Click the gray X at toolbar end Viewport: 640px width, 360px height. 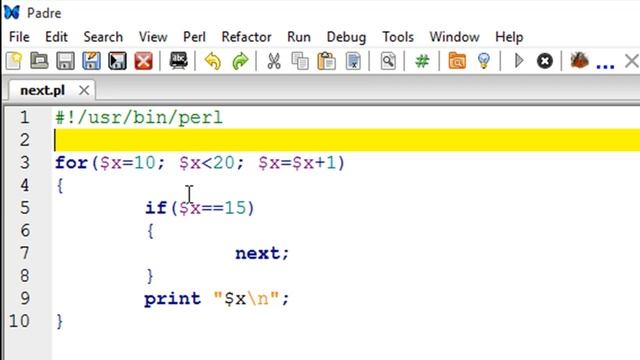[632, 61]
